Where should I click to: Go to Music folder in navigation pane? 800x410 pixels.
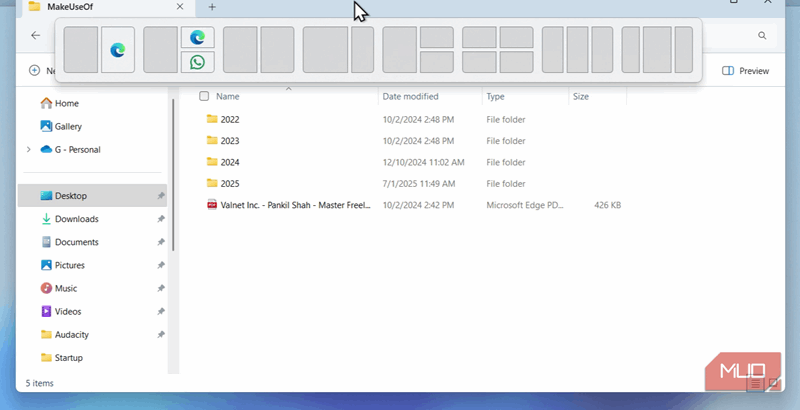click(66, 288)
